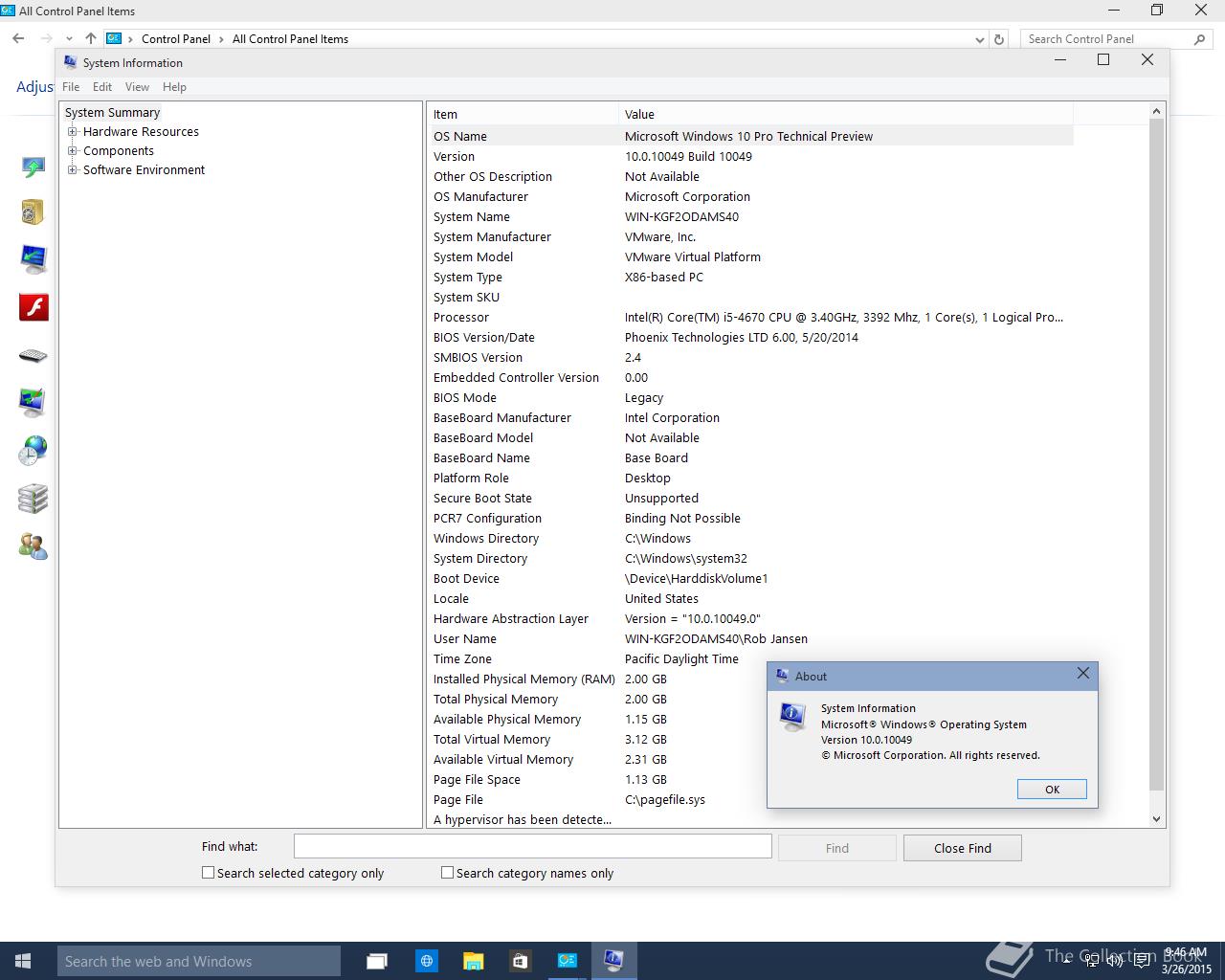Open the File menu
Image resolution: width=1225 pixels, height=980 pixels.
(x=71, y=87)
